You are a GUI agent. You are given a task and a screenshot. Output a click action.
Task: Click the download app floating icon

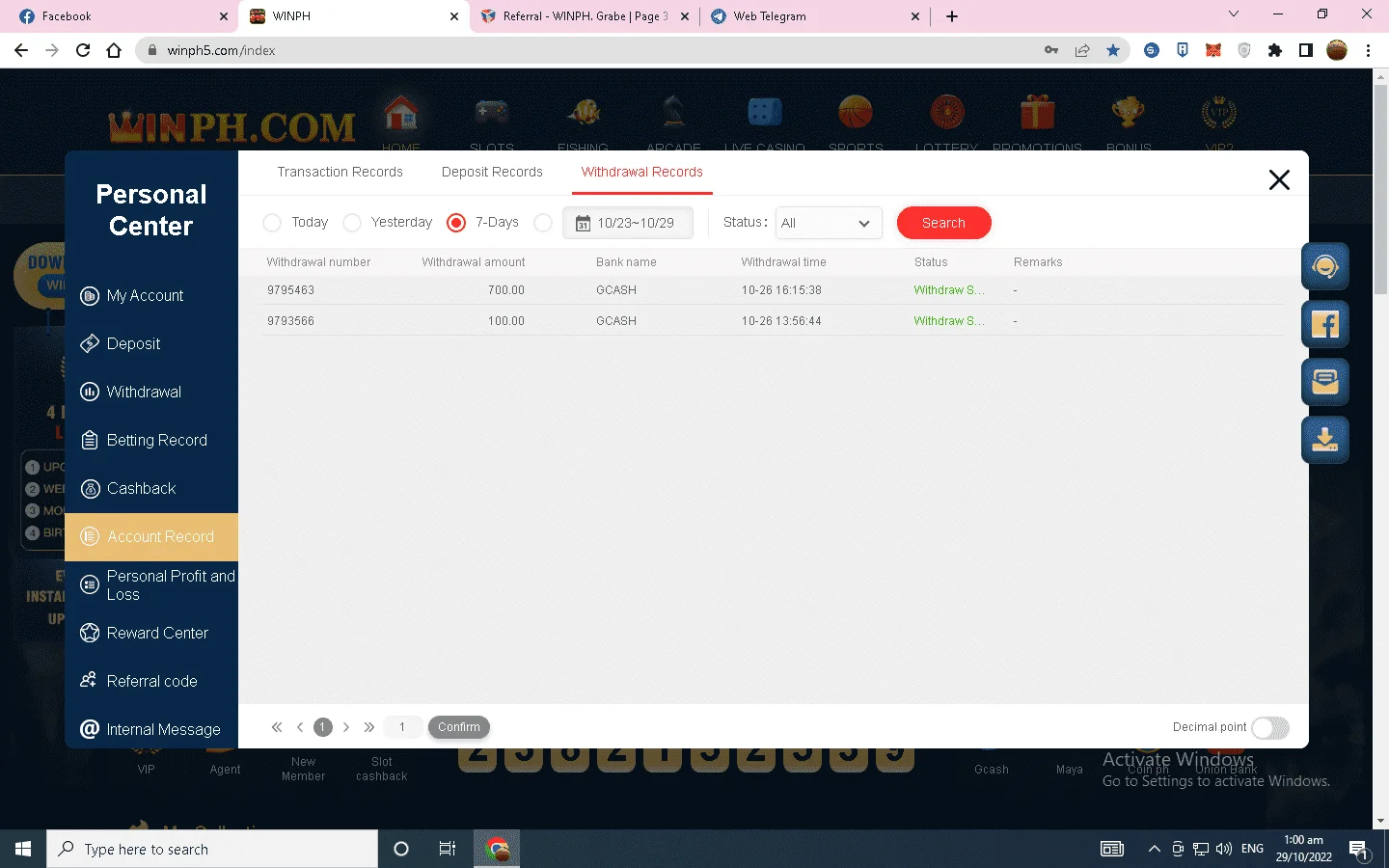[1325, 440]
